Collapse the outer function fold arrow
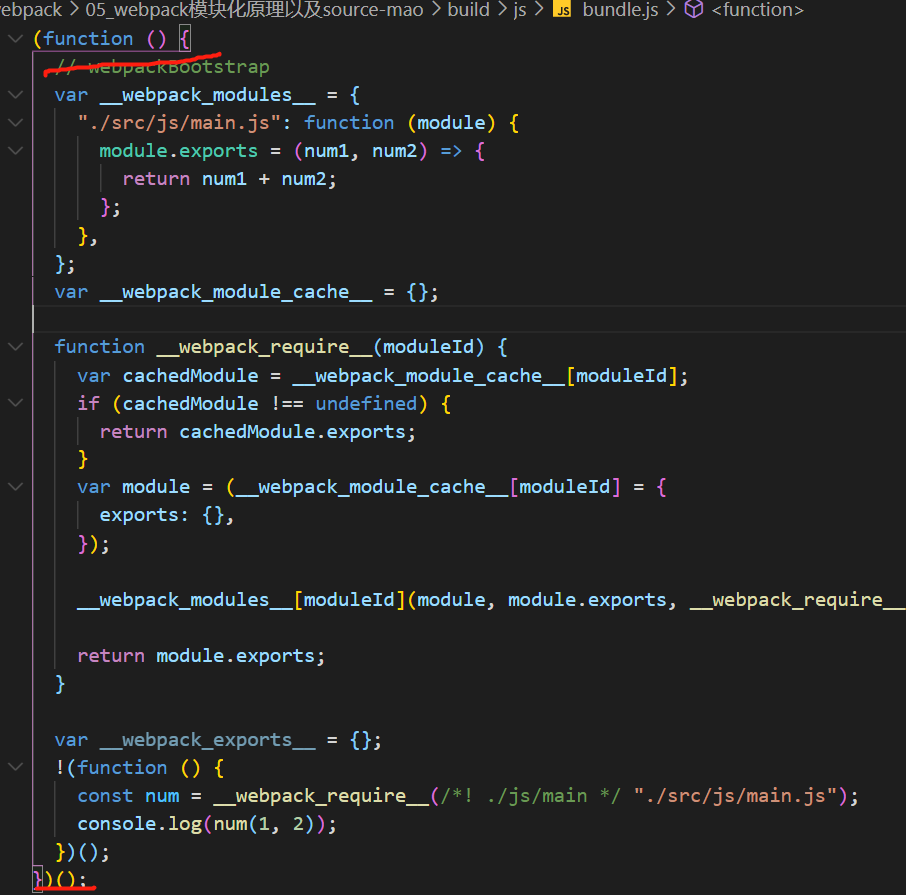 pyautogui.click(x=16, y=39)
